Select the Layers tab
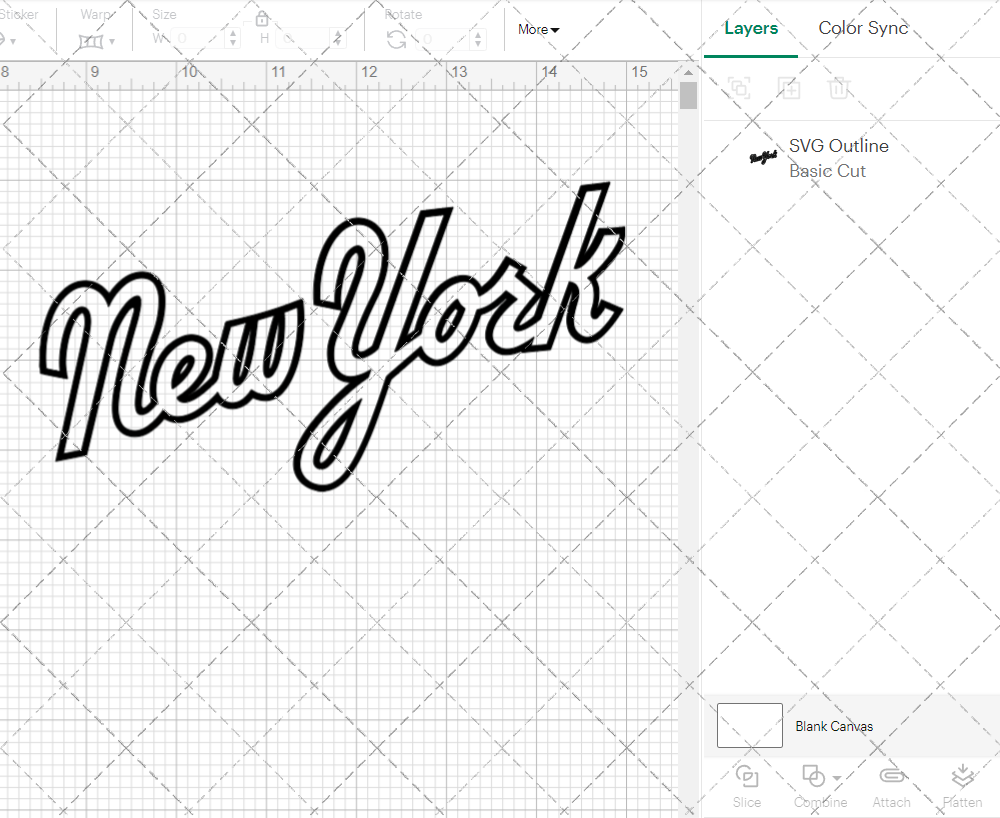1000x818 pixels. (x=750, y=28)
